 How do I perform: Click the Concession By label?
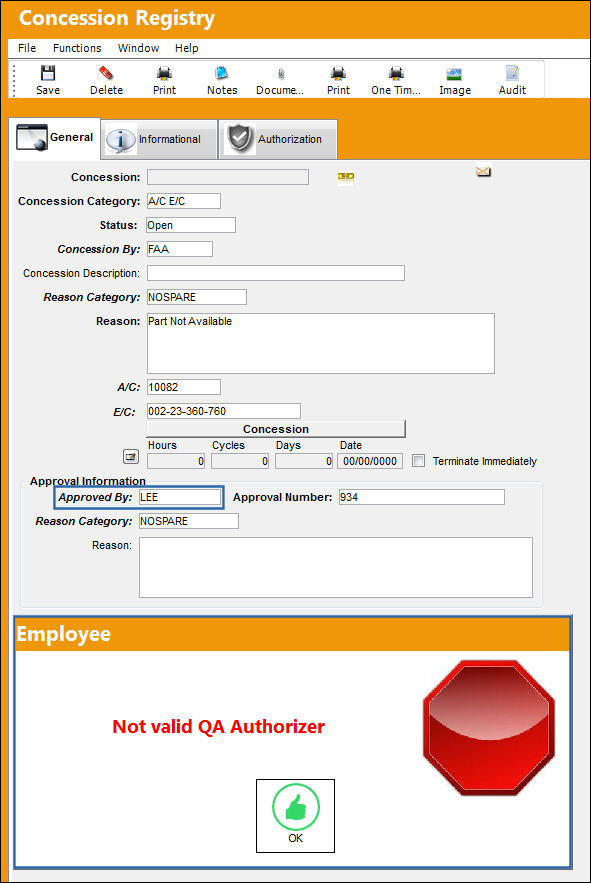pos(99,249)
